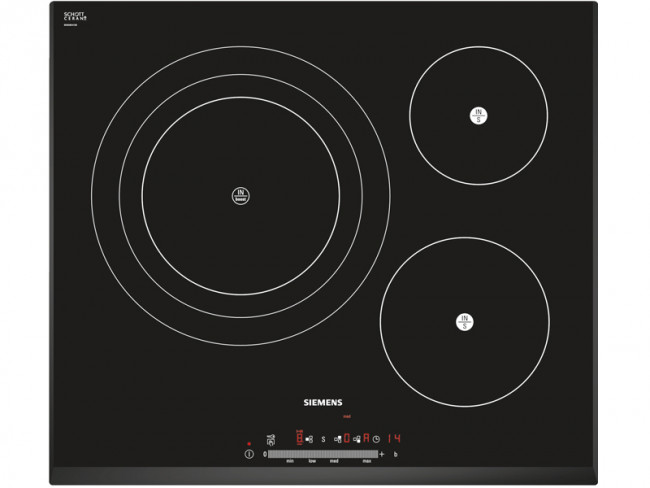Tap the 'b' powerboost symbol
Screen dimensions: 650x488
395,454
